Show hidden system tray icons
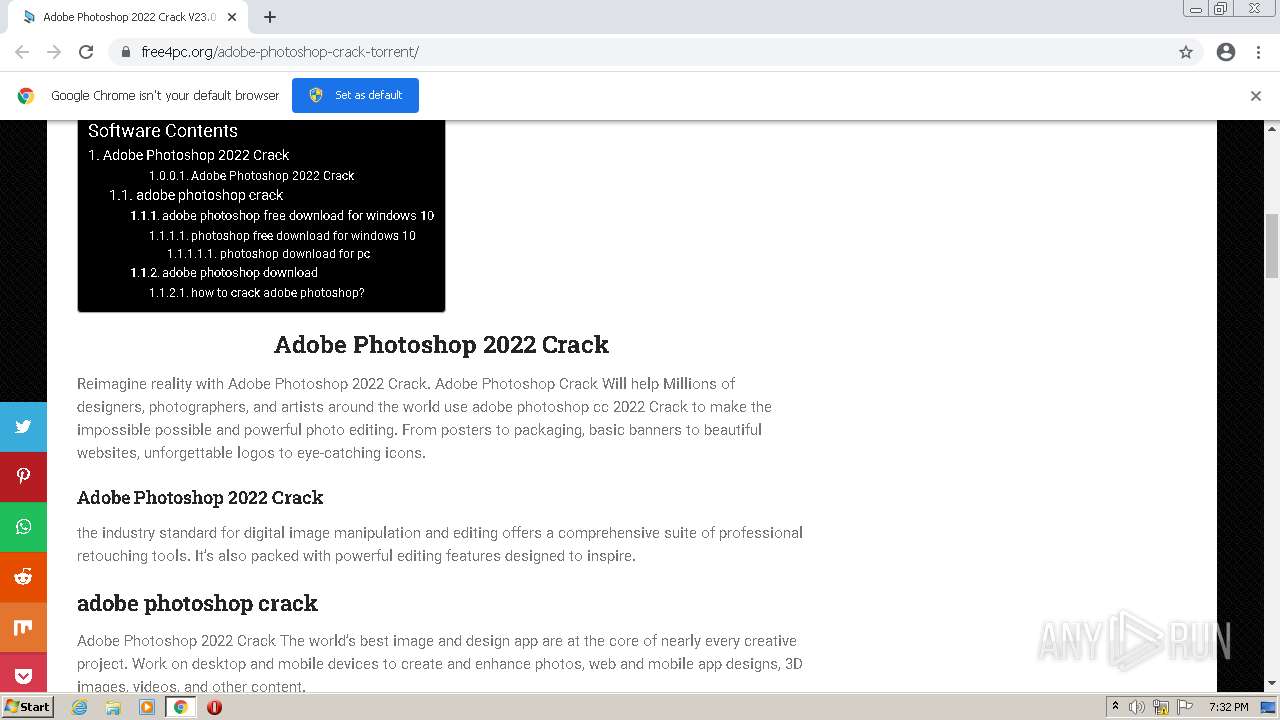The image size is (1280, 720). pyautogui.click(x=1115, y=707)
